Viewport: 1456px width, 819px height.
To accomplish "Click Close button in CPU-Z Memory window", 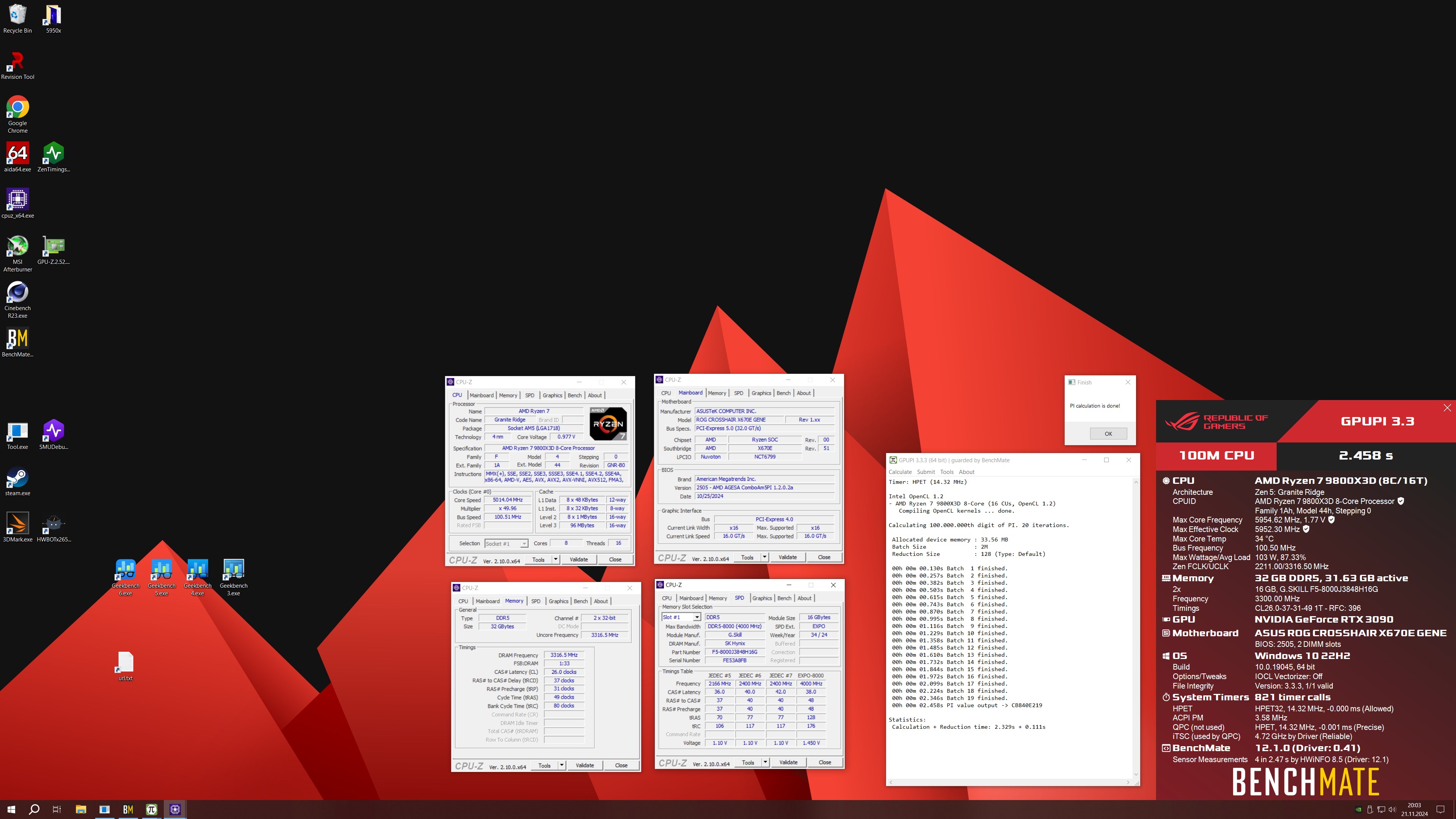I will 621,765.
